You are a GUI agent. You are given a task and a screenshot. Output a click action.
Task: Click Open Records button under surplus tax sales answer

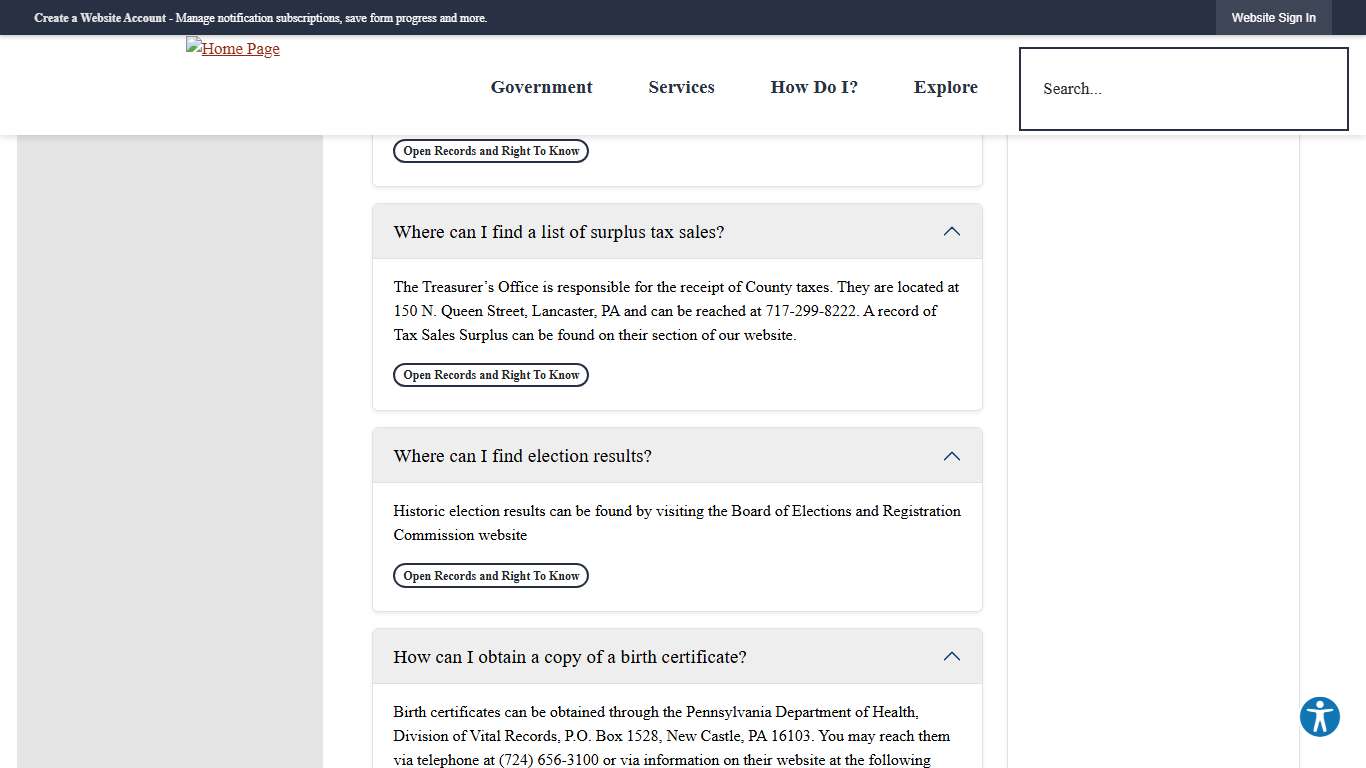point(490,374)
